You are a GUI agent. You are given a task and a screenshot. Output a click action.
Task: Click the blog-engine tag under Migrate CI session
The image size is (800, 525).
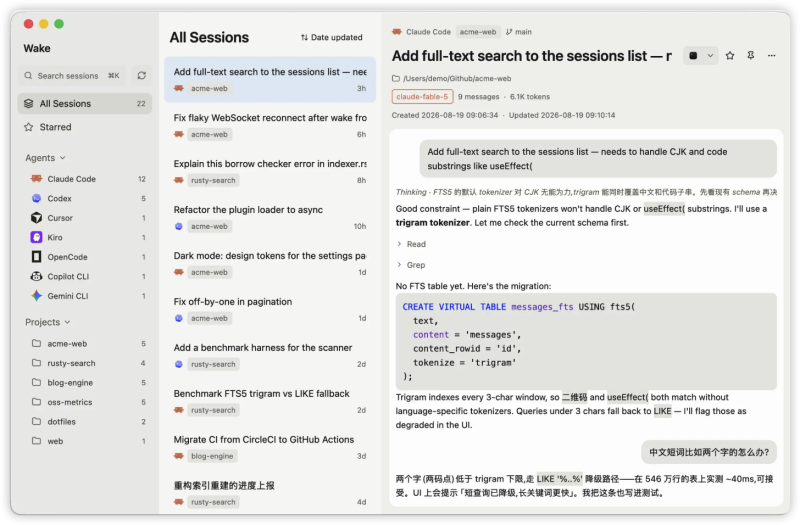[x=212, y=456]
